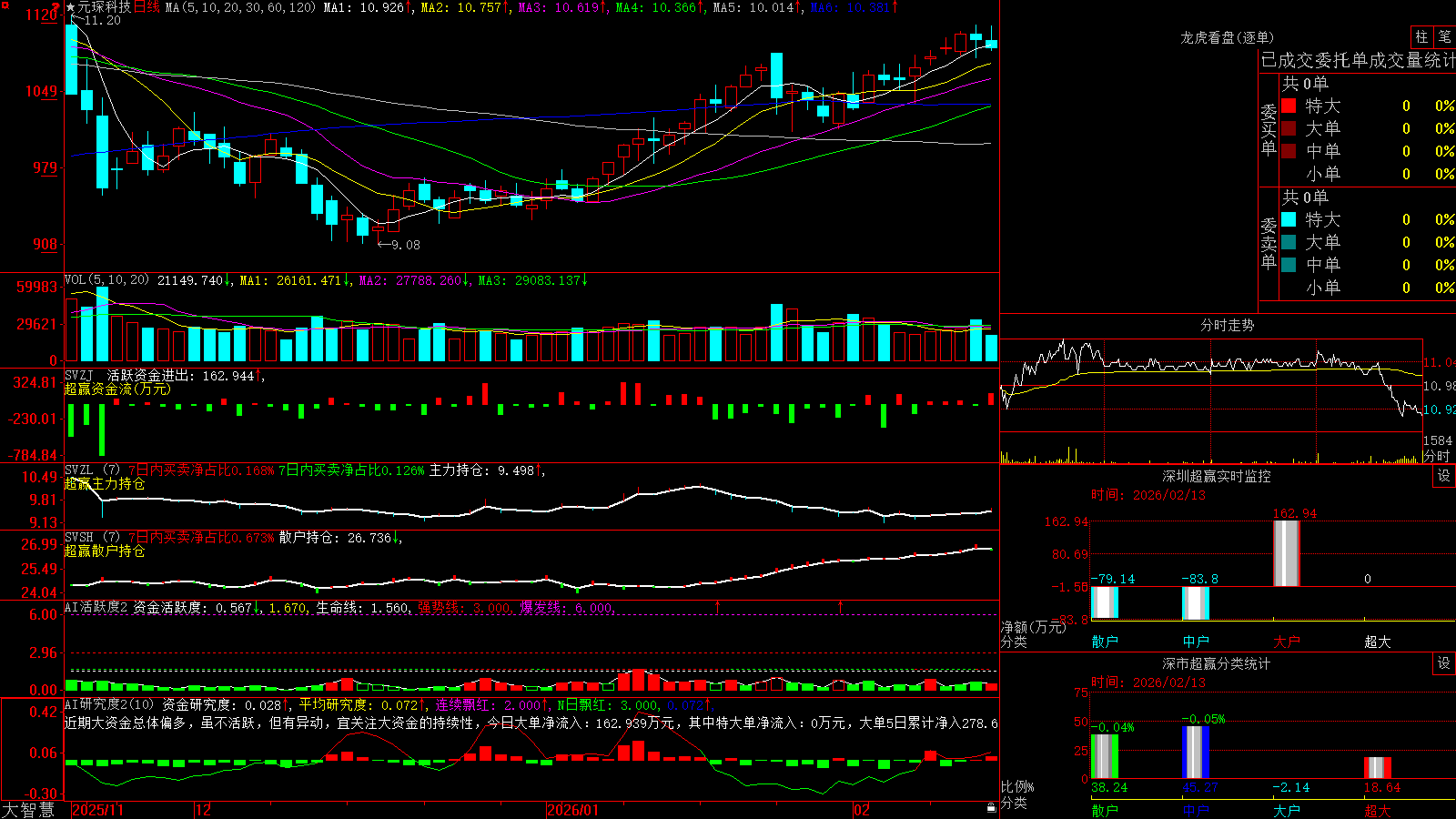1456x819 pixels.
Task: Click the -79.14 散户 bar in 实时监控
Action: point(1105,602)
